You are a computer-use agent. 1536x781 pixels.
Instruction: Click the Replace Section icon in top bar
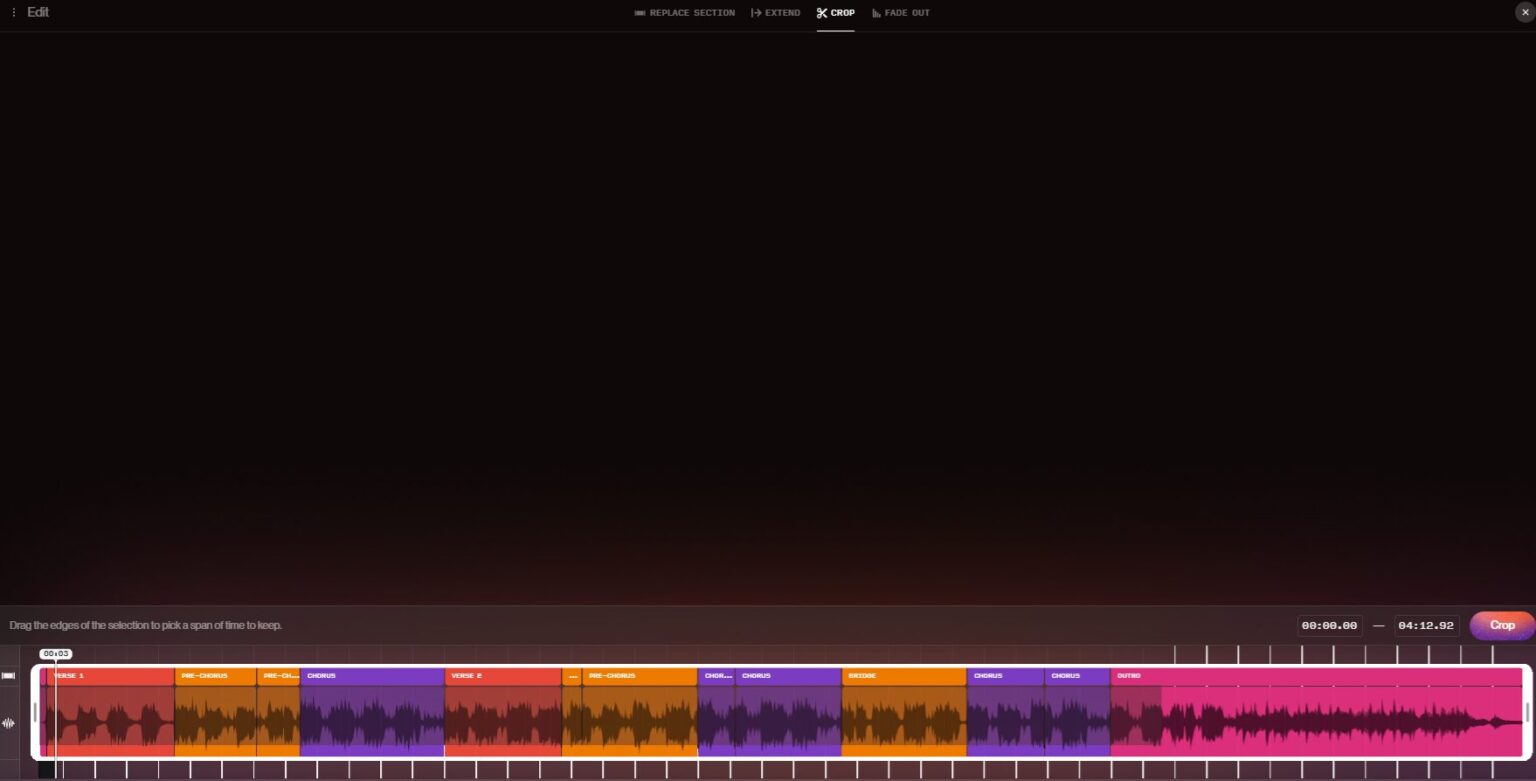coord(640,13)
